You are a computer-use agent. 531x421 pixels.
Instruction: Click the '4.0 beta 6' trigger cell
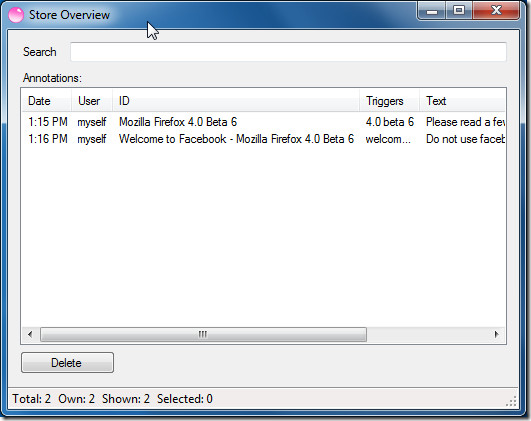390,122
